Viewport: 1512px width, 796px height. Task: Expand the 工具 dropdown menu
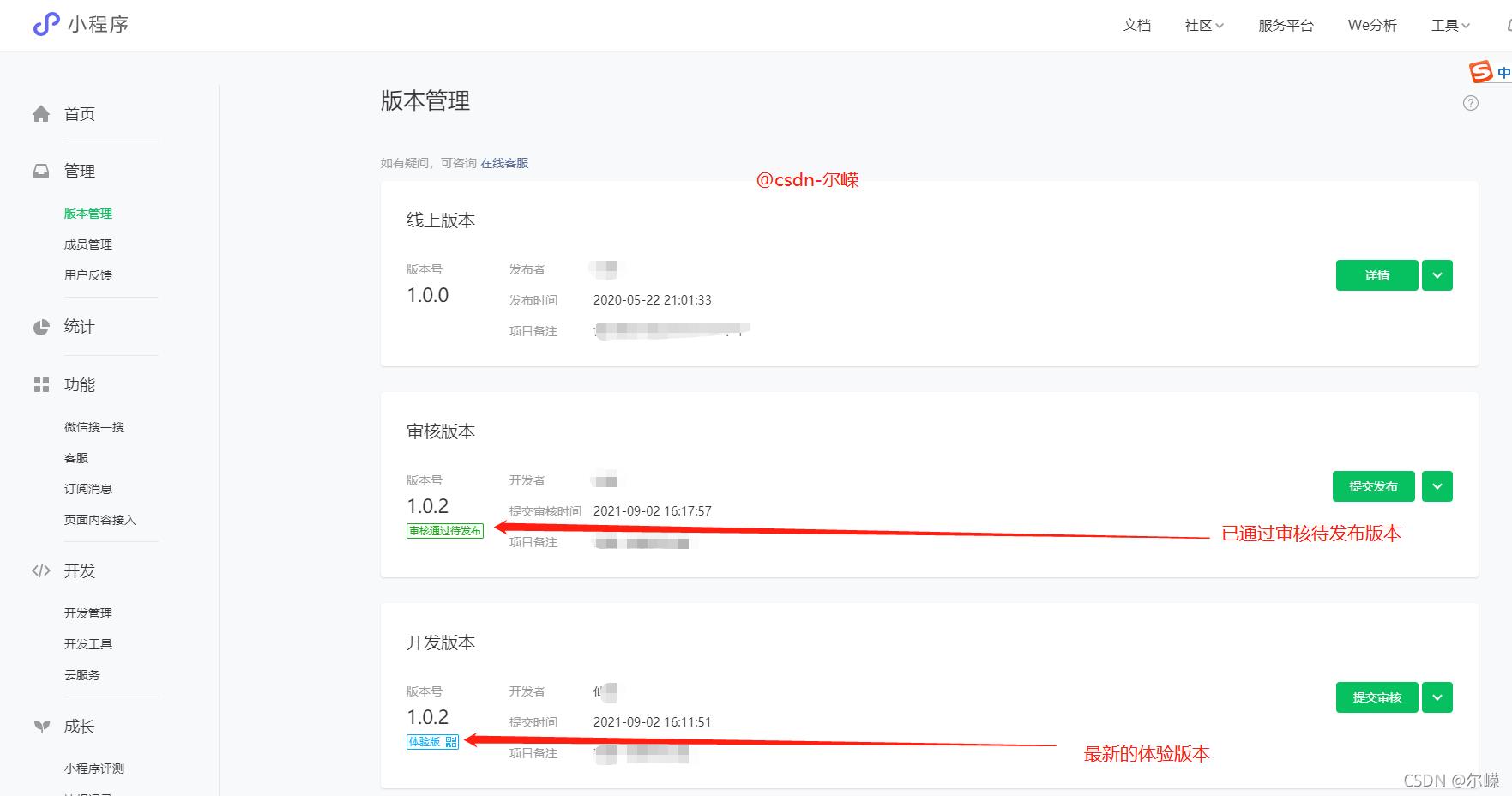[1450, 26]
